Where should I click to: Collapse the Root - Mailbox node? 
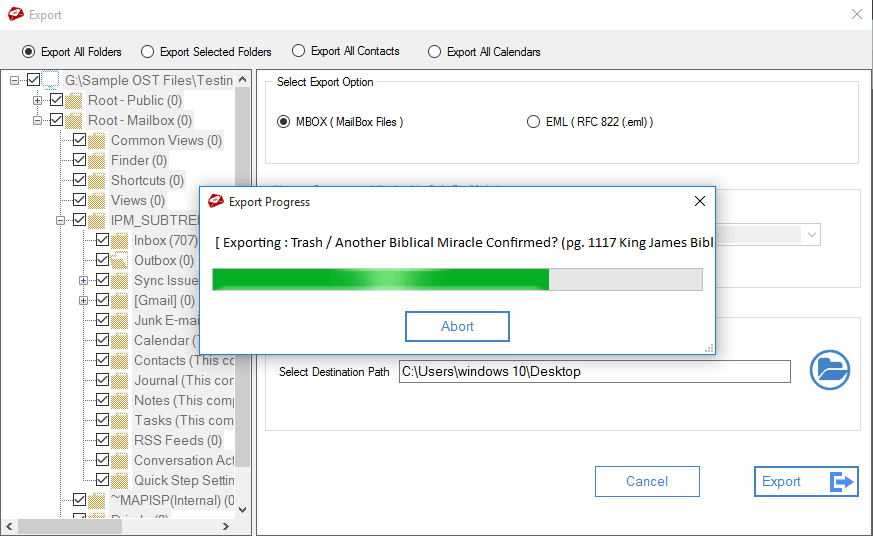click(37, 120)
